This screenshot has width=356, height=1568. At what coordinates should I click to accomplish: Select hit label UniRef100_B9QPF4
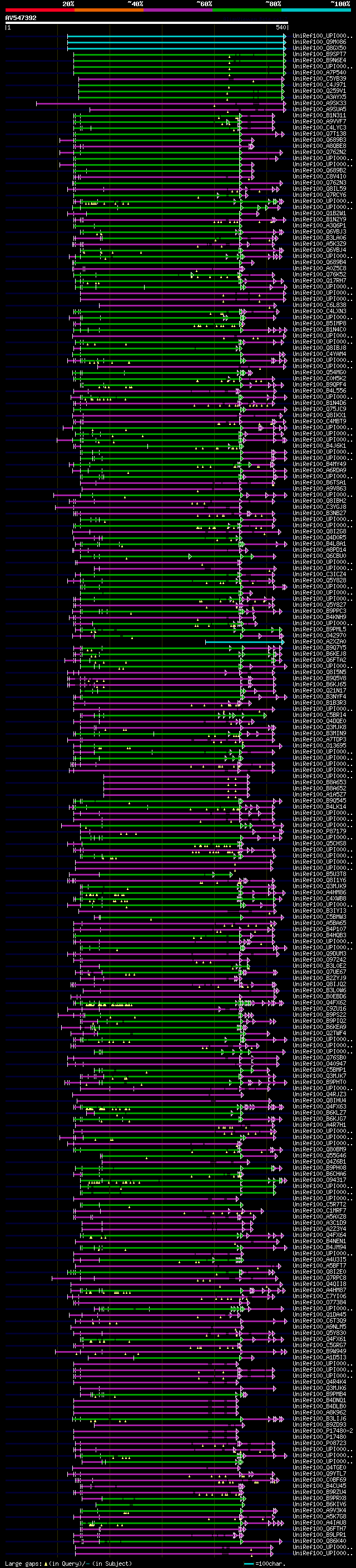tap(319, 385)
